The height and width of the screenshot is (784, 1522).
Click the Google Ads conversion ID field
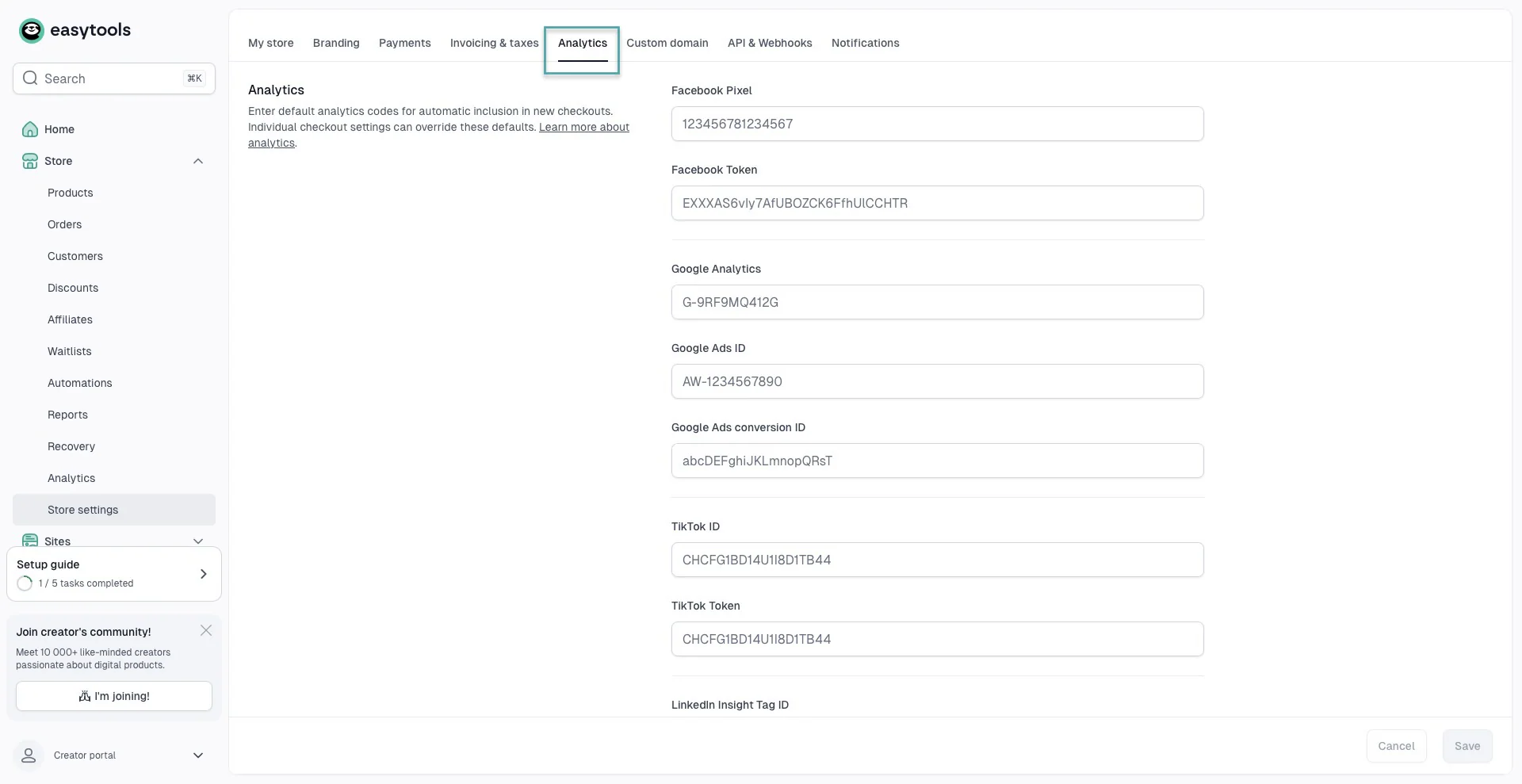click(938, 461)
